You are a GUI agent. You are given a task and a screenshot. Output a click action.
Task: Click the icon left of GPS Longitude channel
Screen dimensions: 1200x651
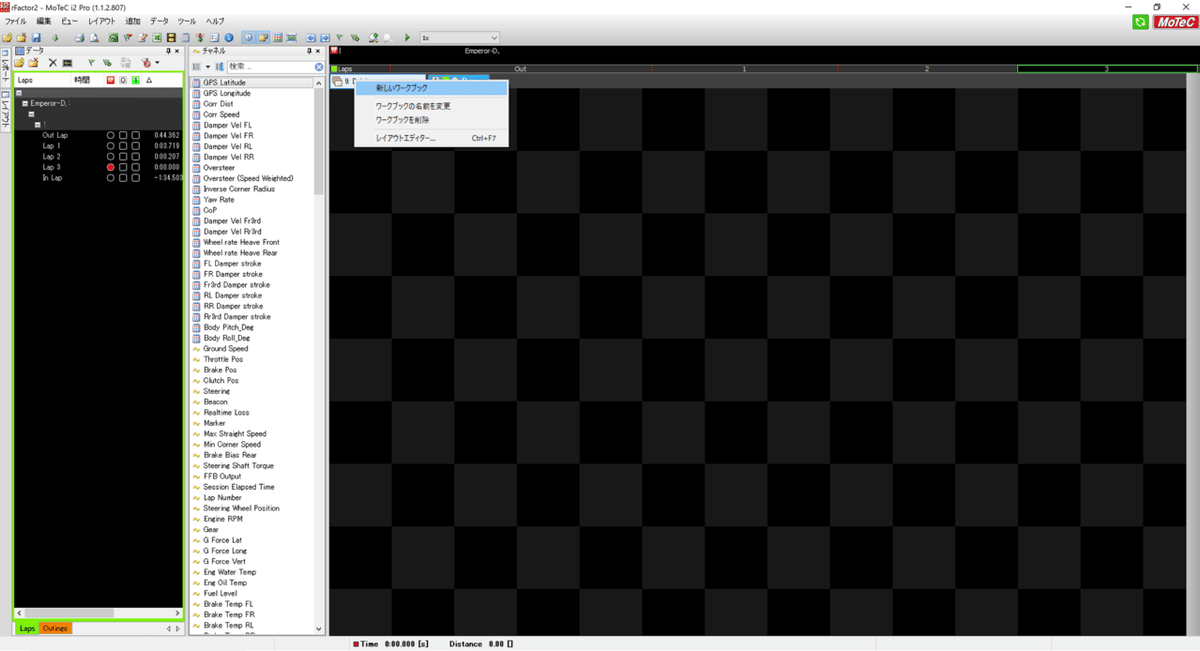196,93
